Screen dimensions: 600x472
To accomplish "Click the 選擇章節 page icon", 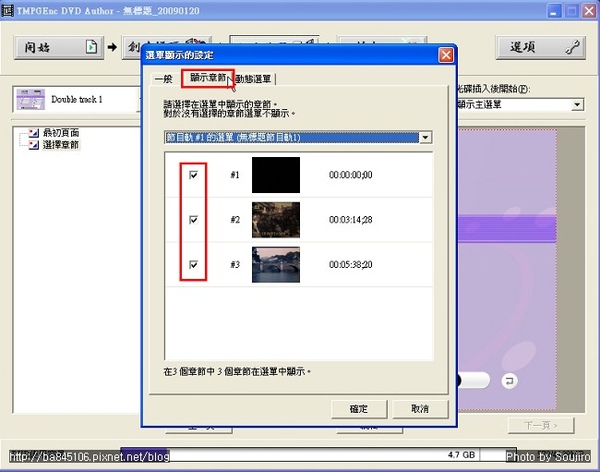I will pyautogui.click(x=34, y=145).
